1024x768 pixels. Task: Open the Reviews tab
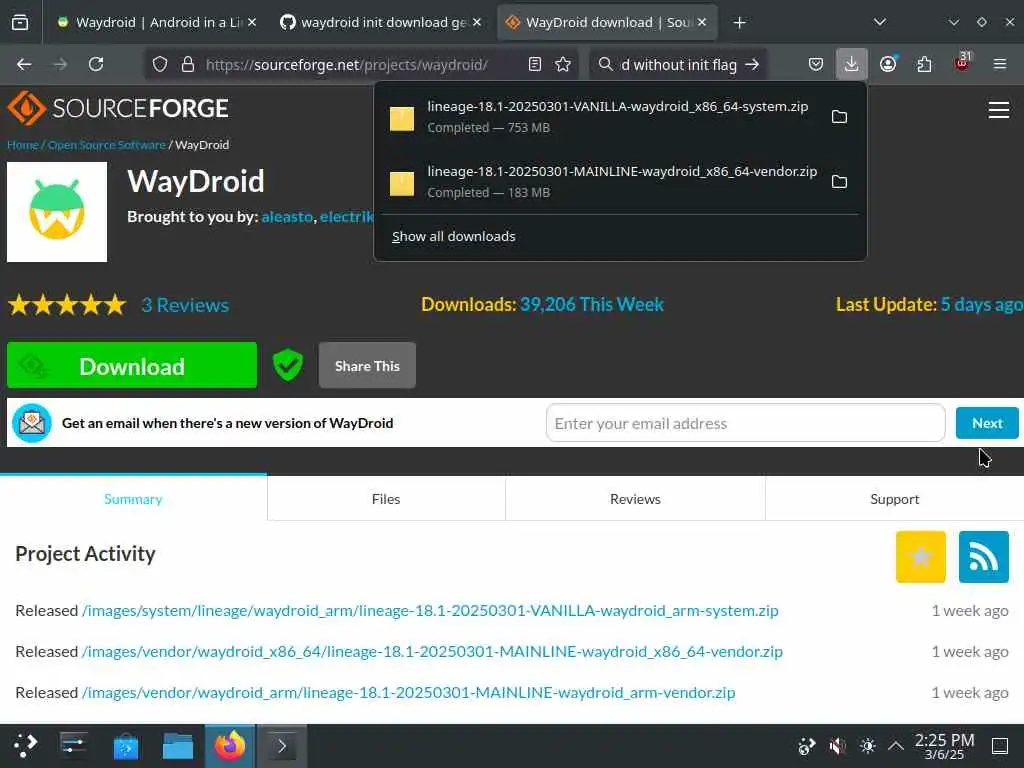pyautogui.click(x=635, y=499)
